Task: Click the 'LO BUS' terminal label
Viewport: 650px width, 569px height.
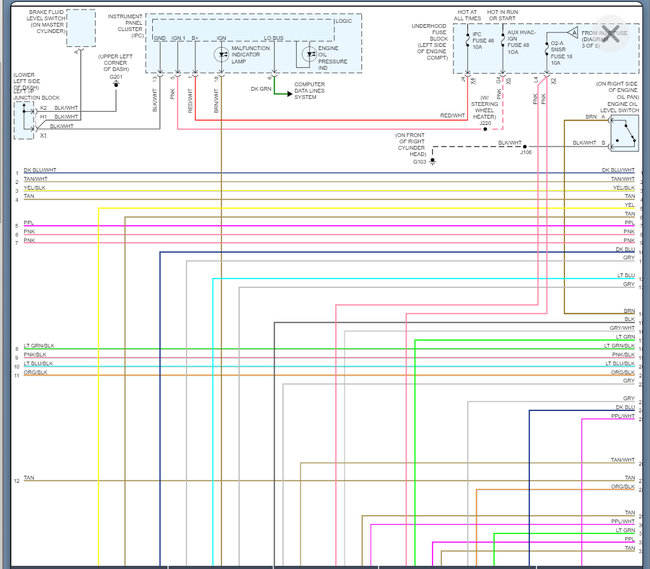Action: (274, 38)
